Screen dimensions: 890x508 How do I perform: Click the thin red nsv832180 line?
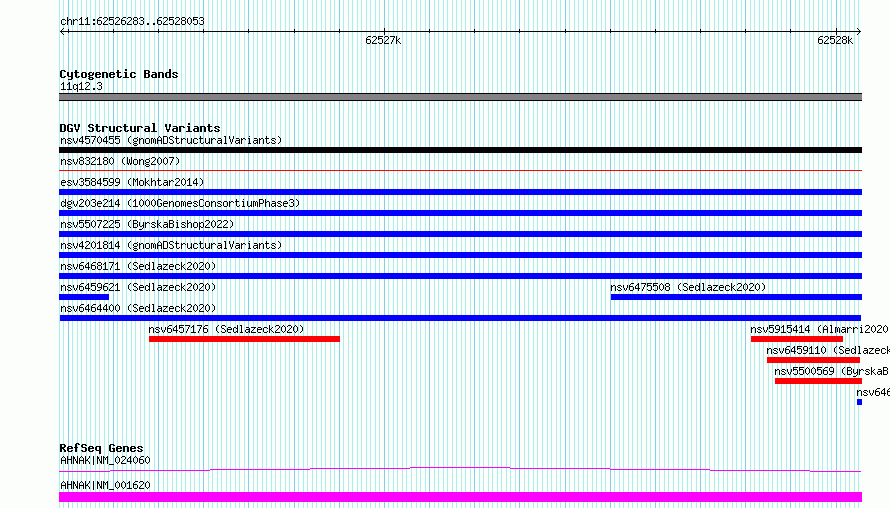460,170
